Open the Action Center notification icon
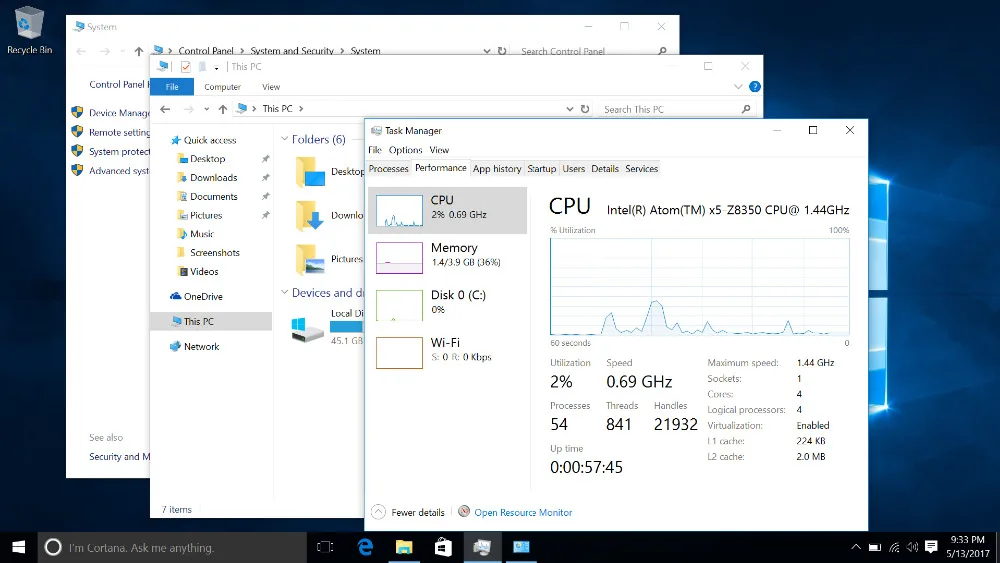Viewport: 1000px width, 563px height. pyautogui.click(x=931, y=547)
